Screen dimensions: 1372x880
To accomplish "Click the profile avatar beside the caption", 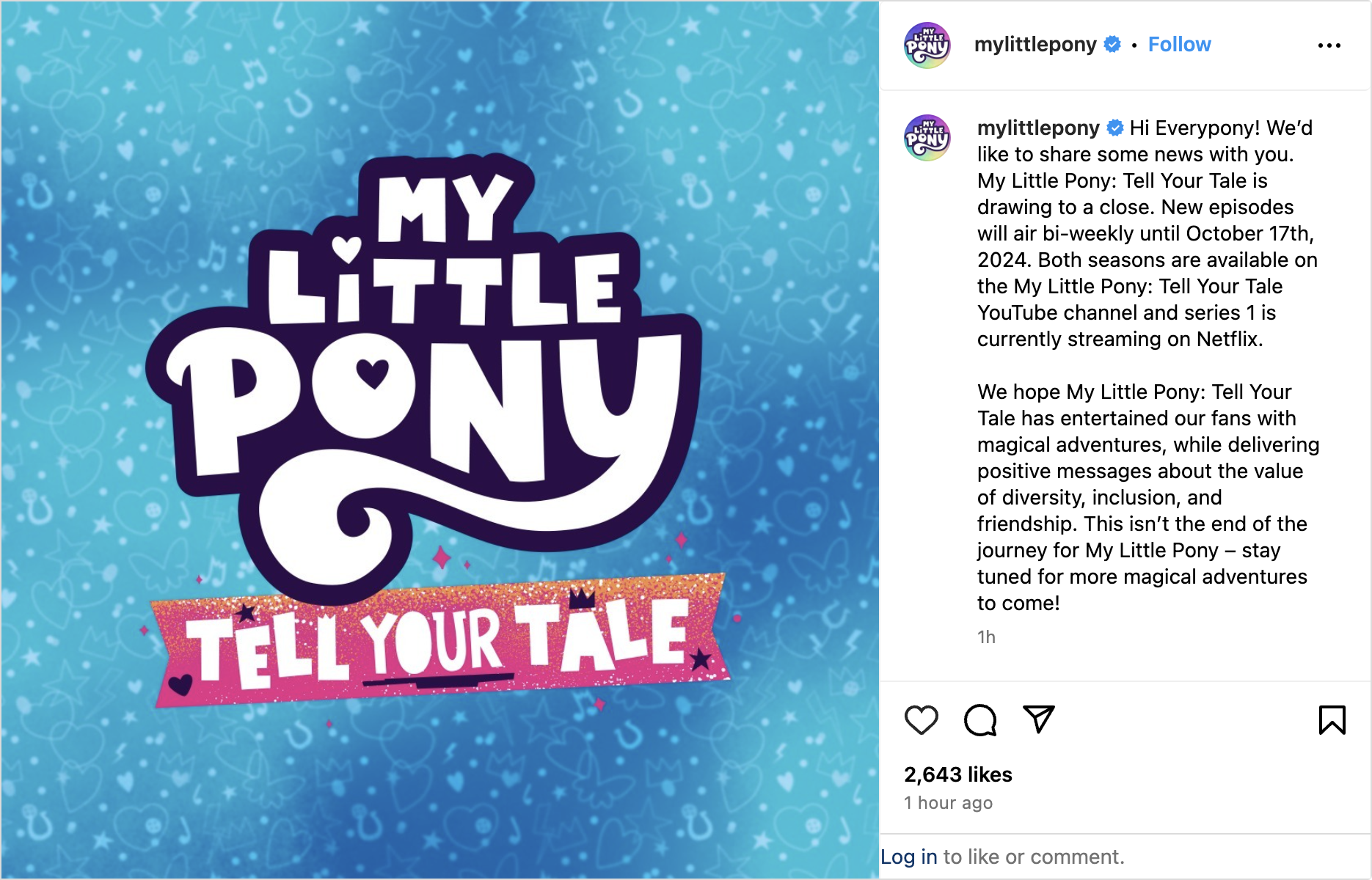I will click(927, 138).
